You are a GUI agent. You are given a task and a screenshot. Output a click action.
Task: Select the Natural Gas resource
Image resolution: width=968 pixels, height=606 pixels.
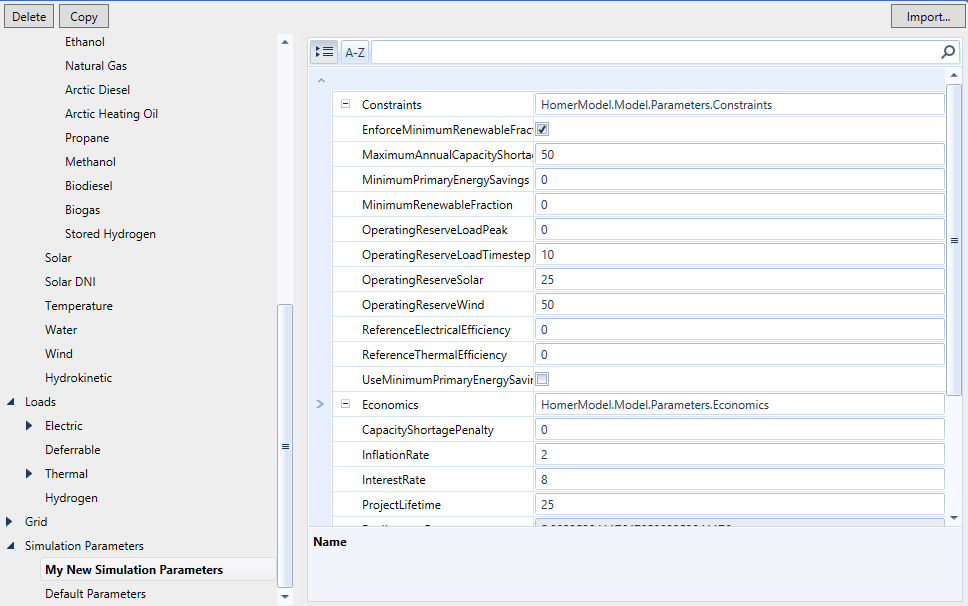coord(96,65)
